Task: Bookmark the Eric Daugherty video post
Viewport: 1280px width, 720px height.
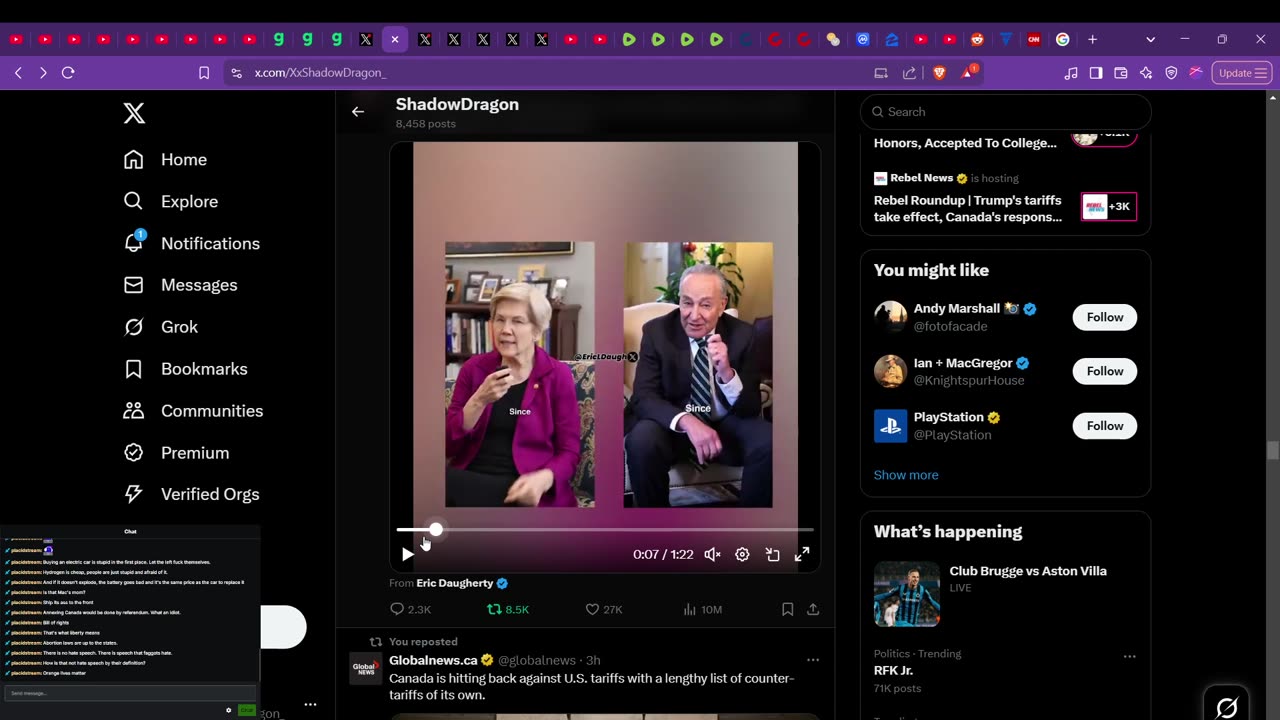Action: [788, 609]
